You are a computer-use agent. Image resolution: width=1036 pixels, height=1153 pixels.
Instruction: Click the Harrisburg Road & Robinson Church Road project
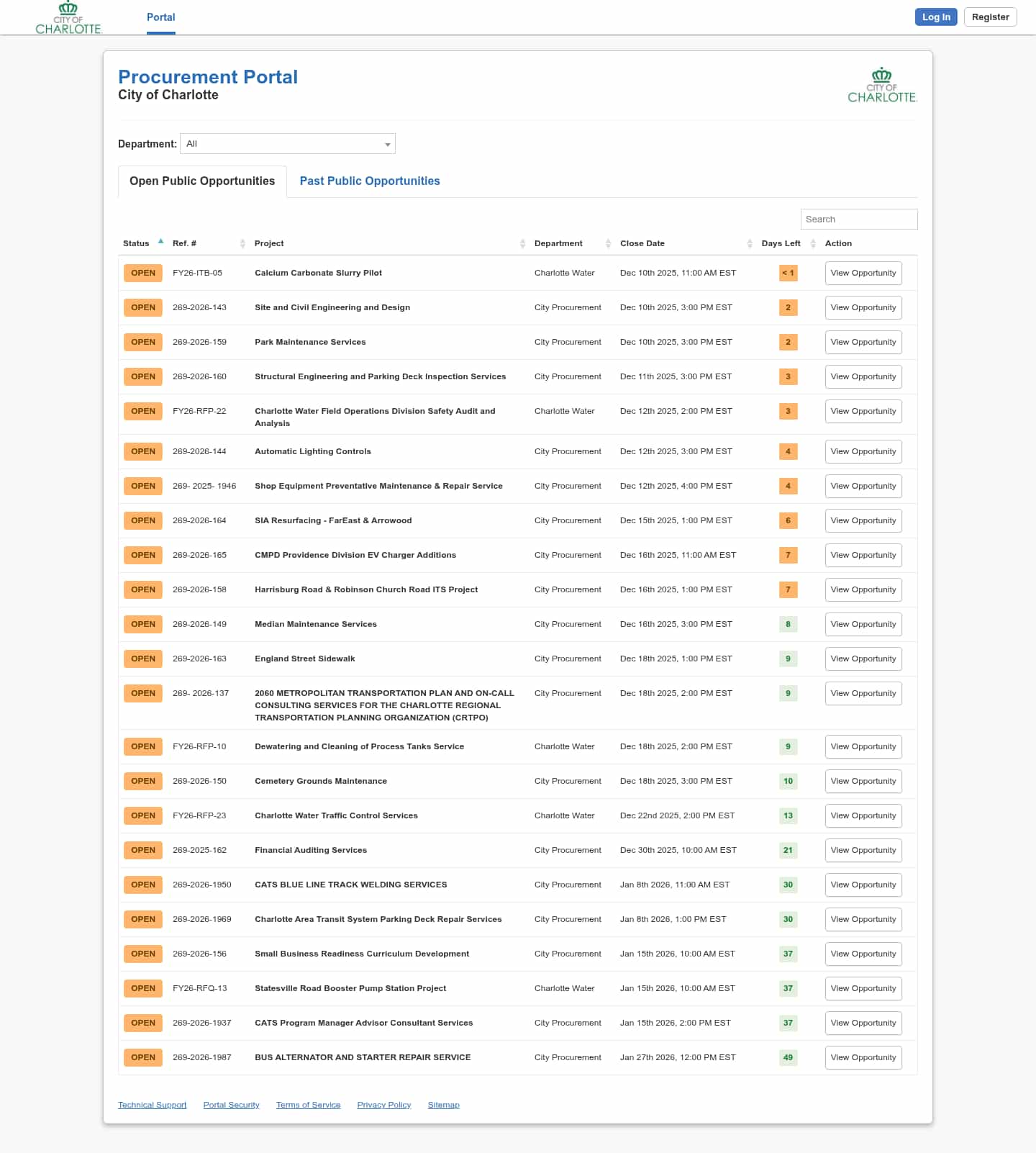pyautogui.click(x=366, y=590)
